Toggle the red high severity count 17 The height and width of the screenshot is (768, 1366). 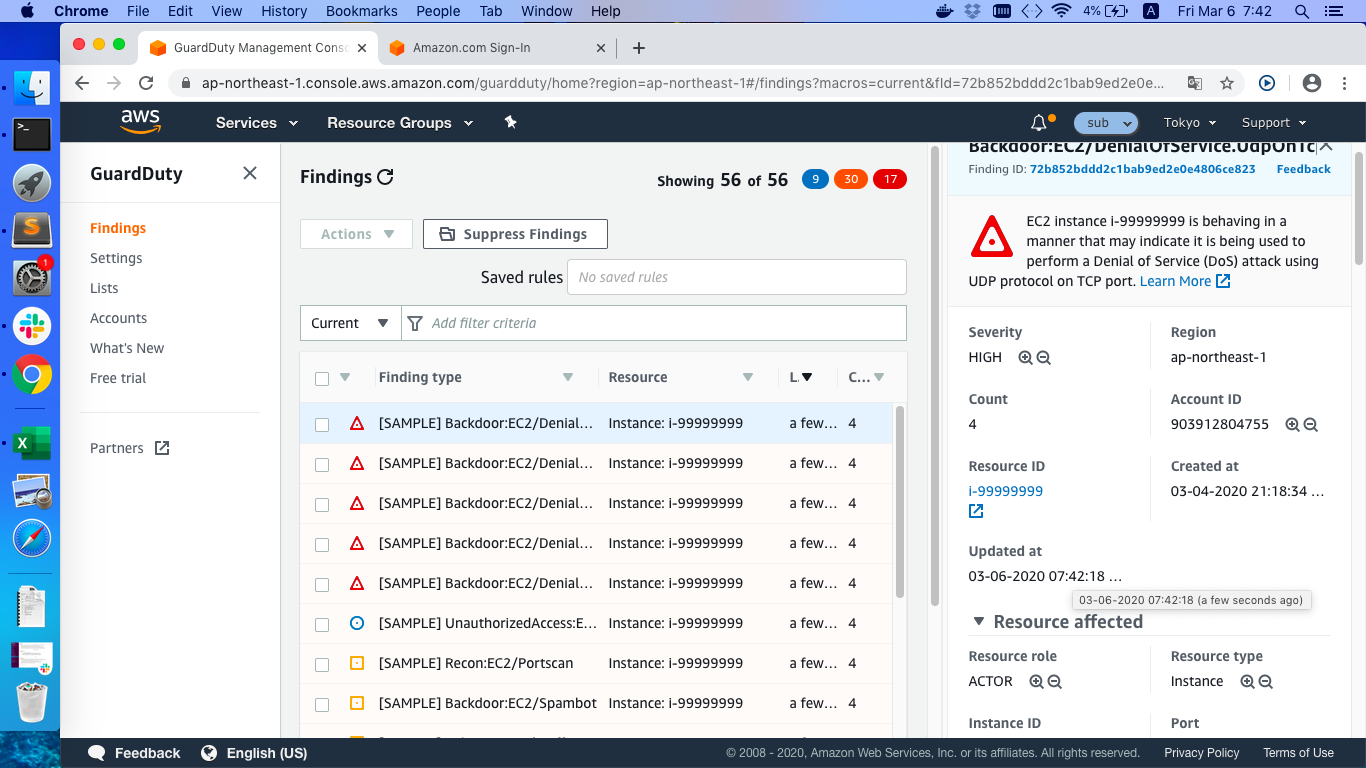coord(889,180)
